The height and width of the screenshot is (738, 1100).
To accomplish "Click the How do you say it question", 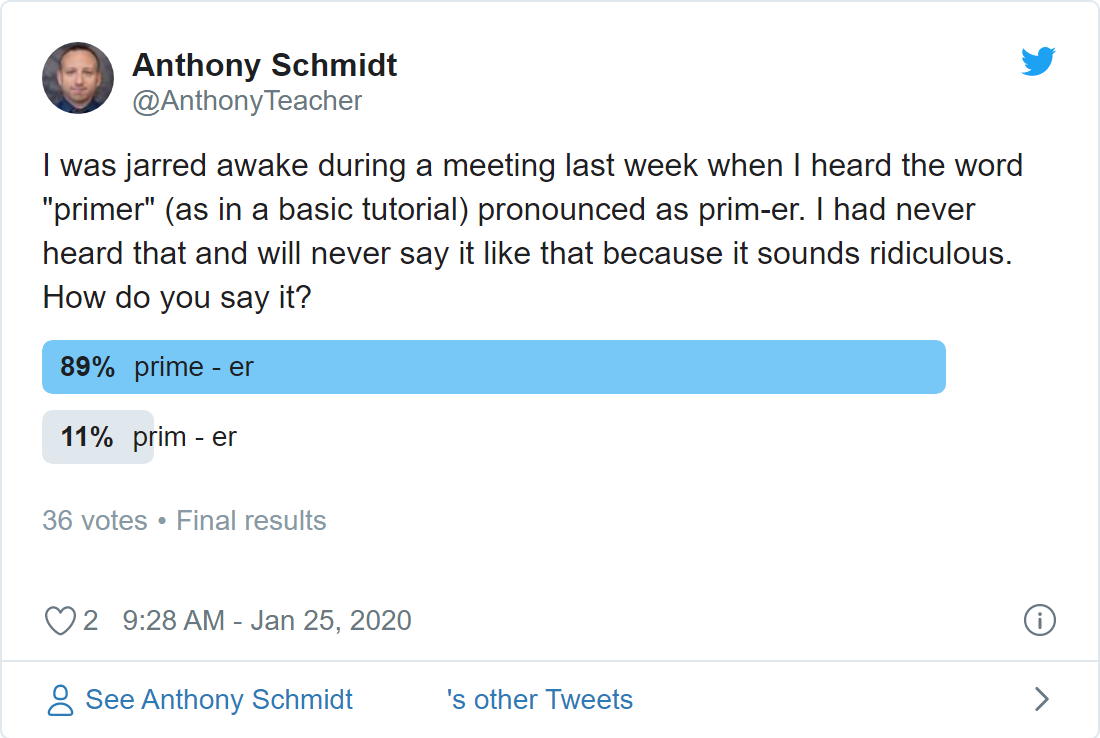I will click(177, 297).
